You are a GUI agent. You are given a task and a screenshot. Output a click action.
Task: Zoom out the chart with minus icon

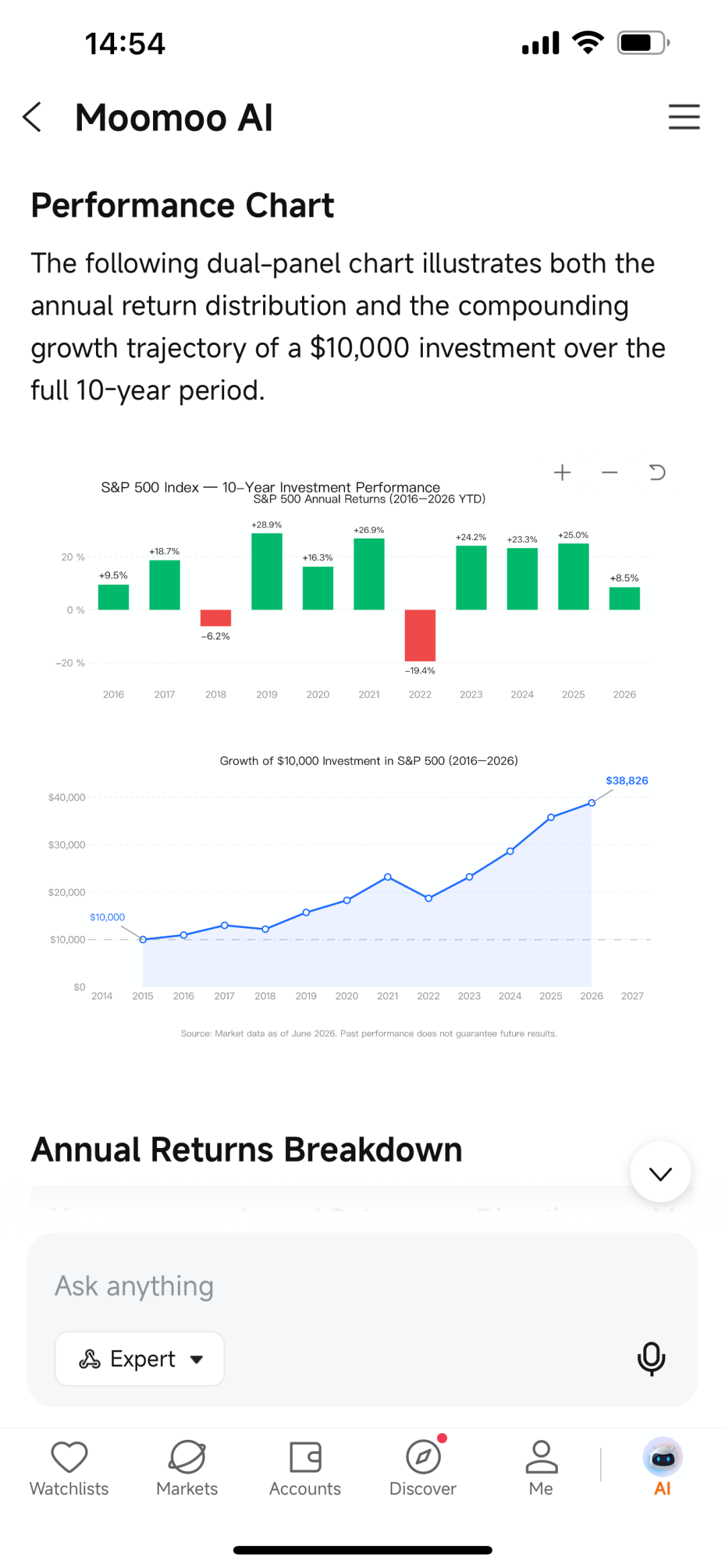(610, 472)
